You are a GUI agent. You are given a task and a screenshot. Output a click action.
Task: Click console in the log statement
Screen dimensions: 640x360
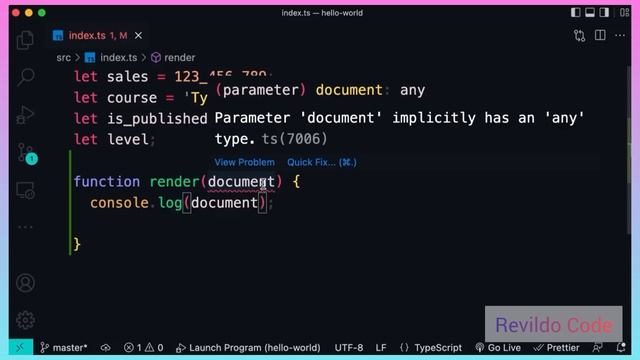tap(119, 202)
